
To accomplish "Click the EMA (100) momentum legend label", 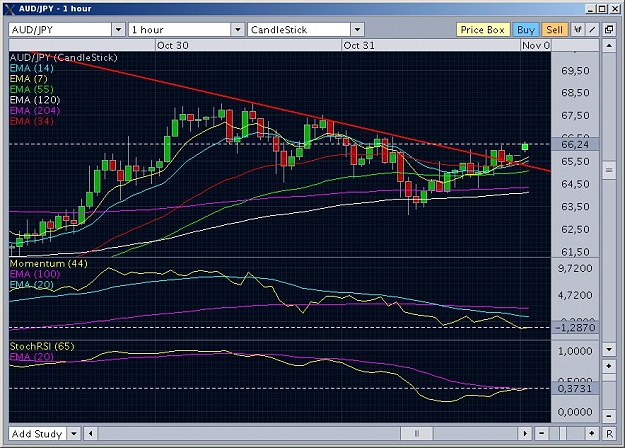I will tap(35, 274).
